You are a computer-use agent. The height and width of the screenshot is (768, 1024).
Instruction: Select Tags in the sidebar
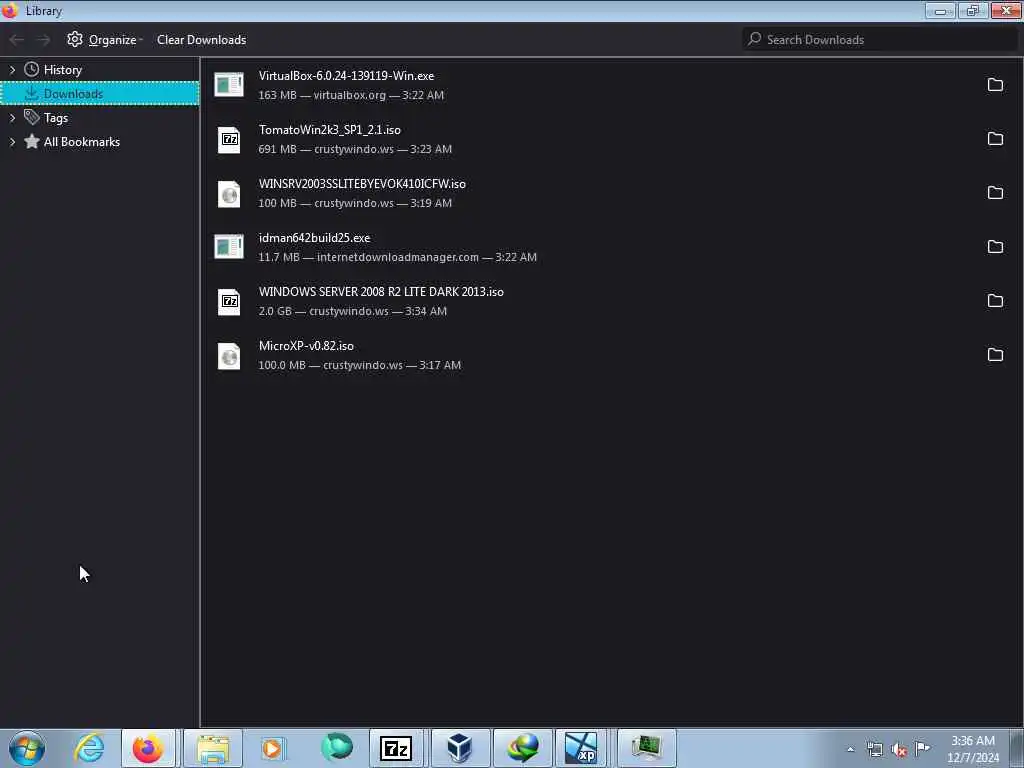click(100, 118)
